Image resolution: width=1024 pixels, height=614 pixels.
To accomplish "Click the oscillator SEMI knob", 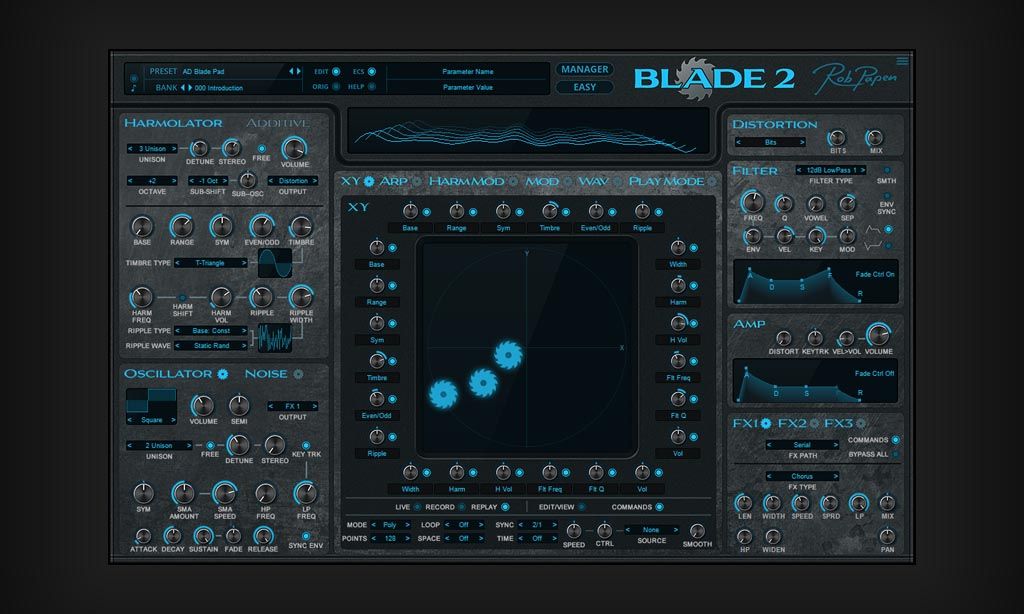I will (x=239, y=406).
